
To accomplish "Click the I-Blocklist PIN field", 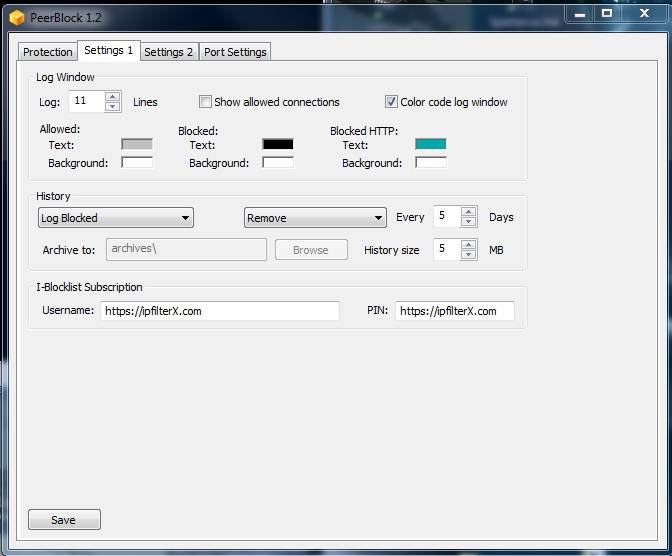I will pos(455,311).
